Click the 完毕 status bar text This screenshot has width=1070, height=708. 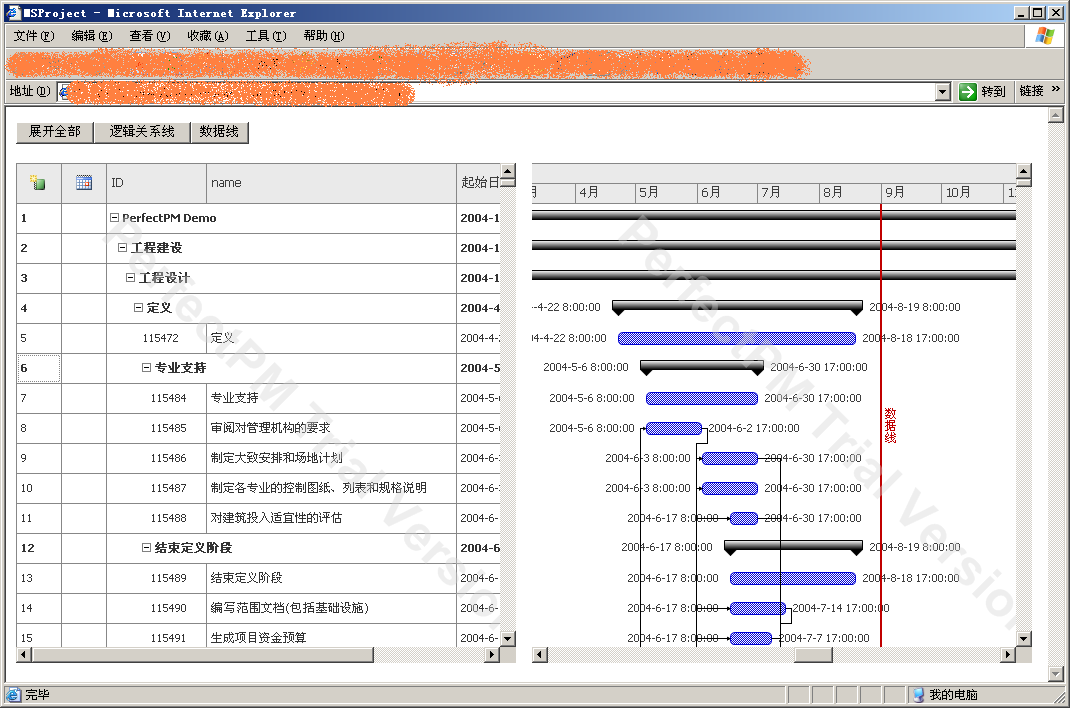click(38, 694)
